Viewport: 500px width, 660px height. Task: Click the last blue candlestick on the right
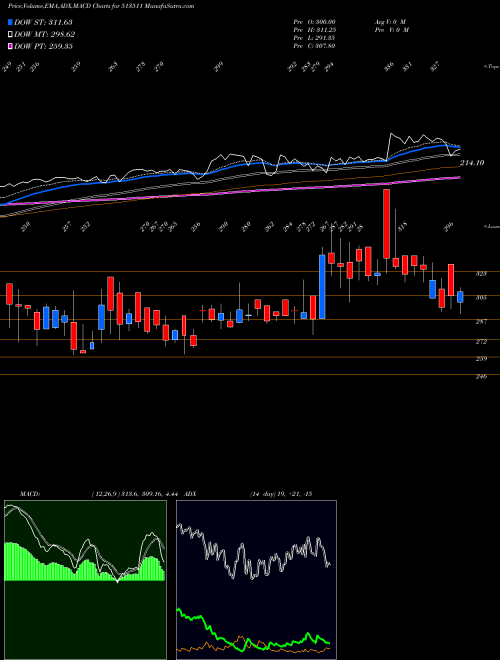click(x=460, y=297)
